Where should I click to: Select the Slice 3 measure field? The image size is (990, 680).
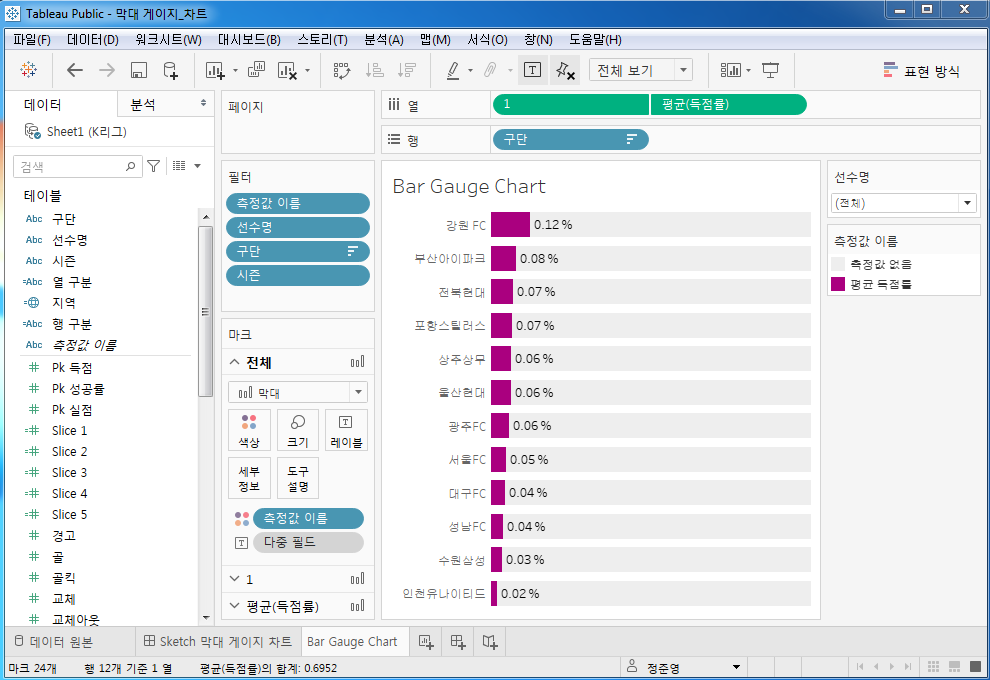tap(69, 473)
